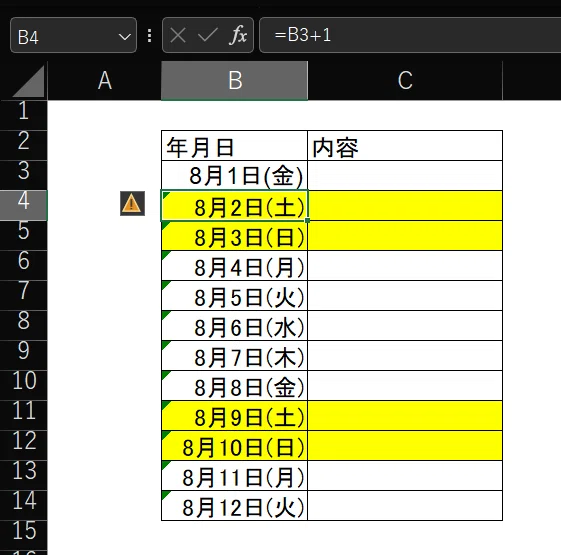Select cell with 8月5日(火)
This screenshot has width=561, height=555.
(x=234, y=296)
